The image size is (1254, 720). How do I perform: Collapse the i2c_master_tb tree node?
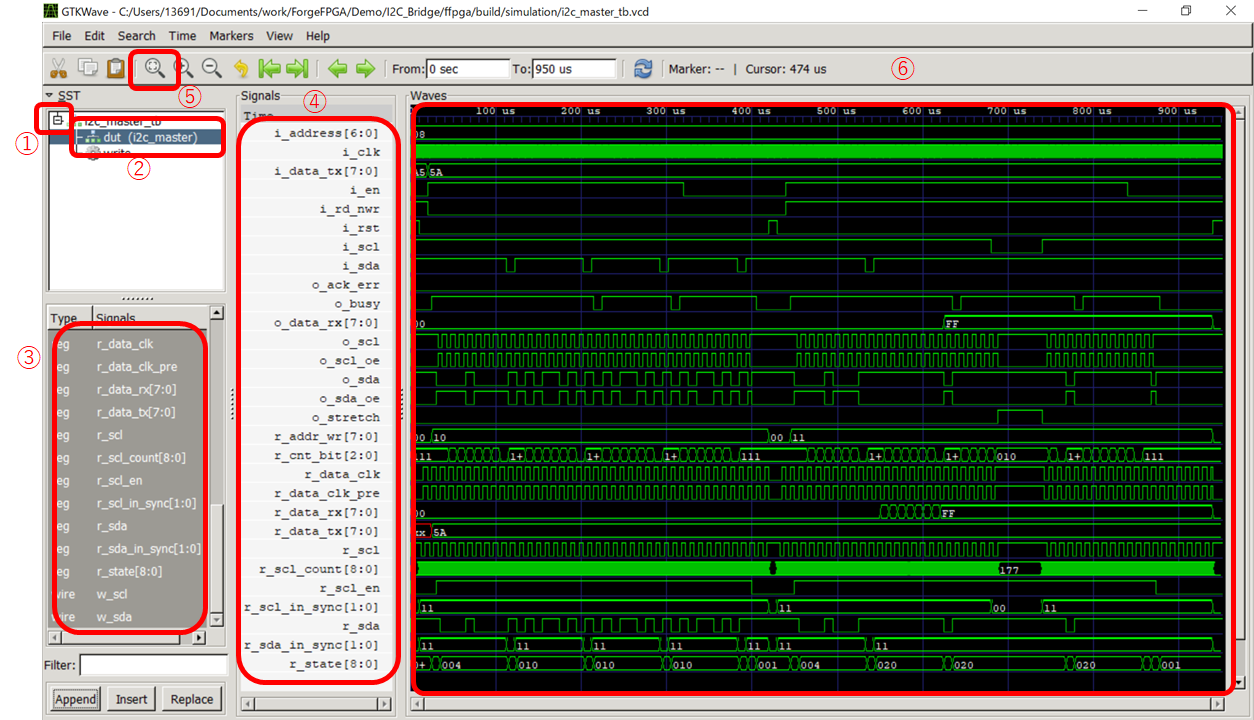pyautogui.click(x=58, y=120)
